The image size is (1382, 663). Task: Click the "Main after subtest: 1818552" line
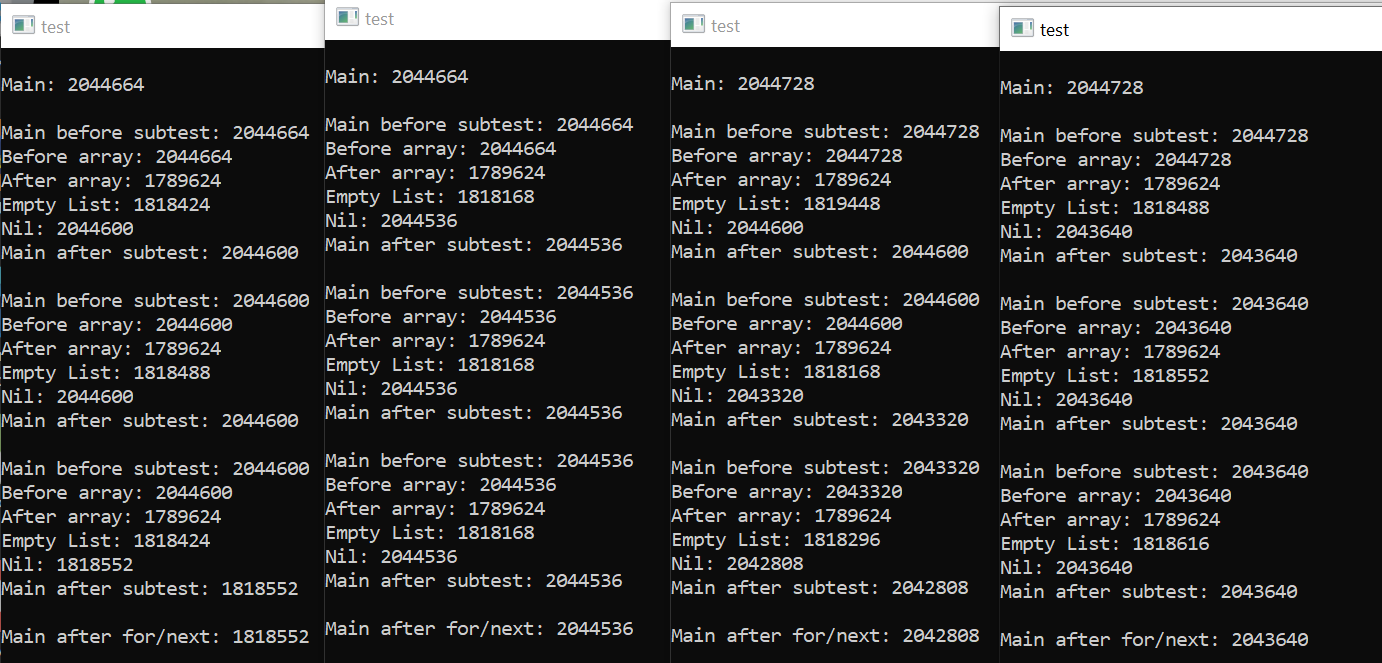tap(150, 589)
